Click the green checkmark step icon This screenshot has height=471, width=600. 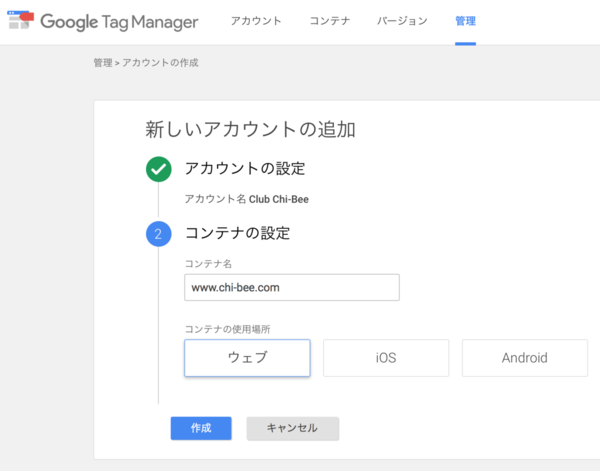point(158,169)
